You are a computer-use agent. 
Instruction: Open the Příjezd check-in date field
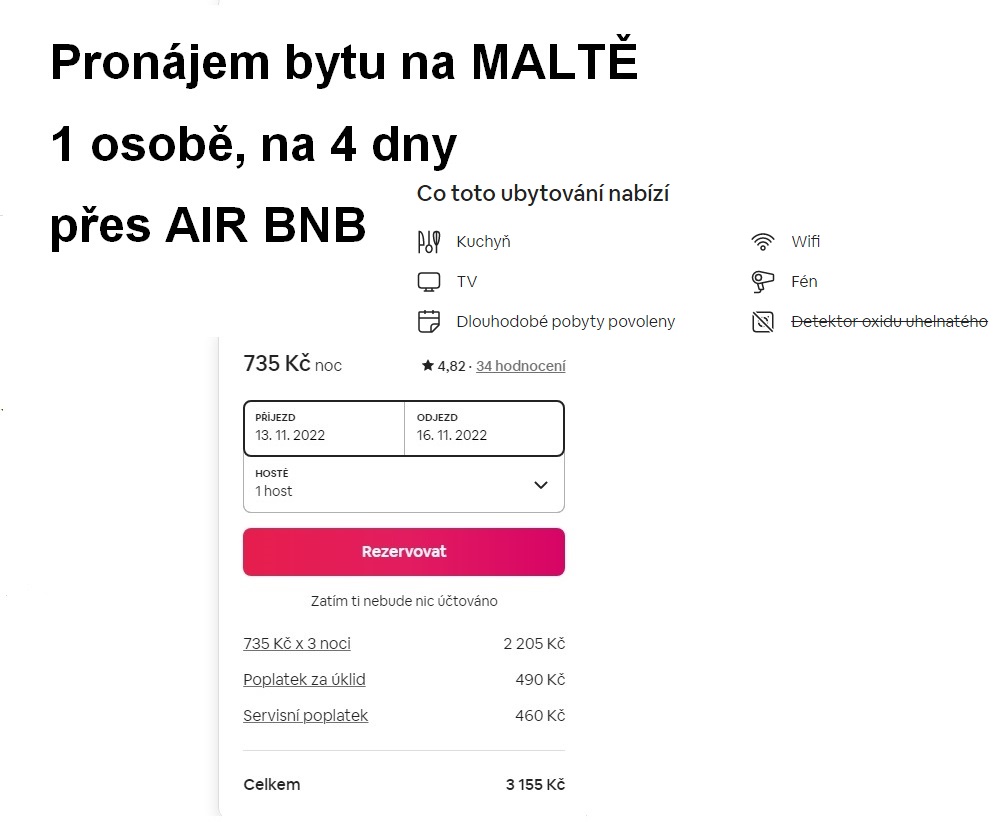[x=324, y=428]
